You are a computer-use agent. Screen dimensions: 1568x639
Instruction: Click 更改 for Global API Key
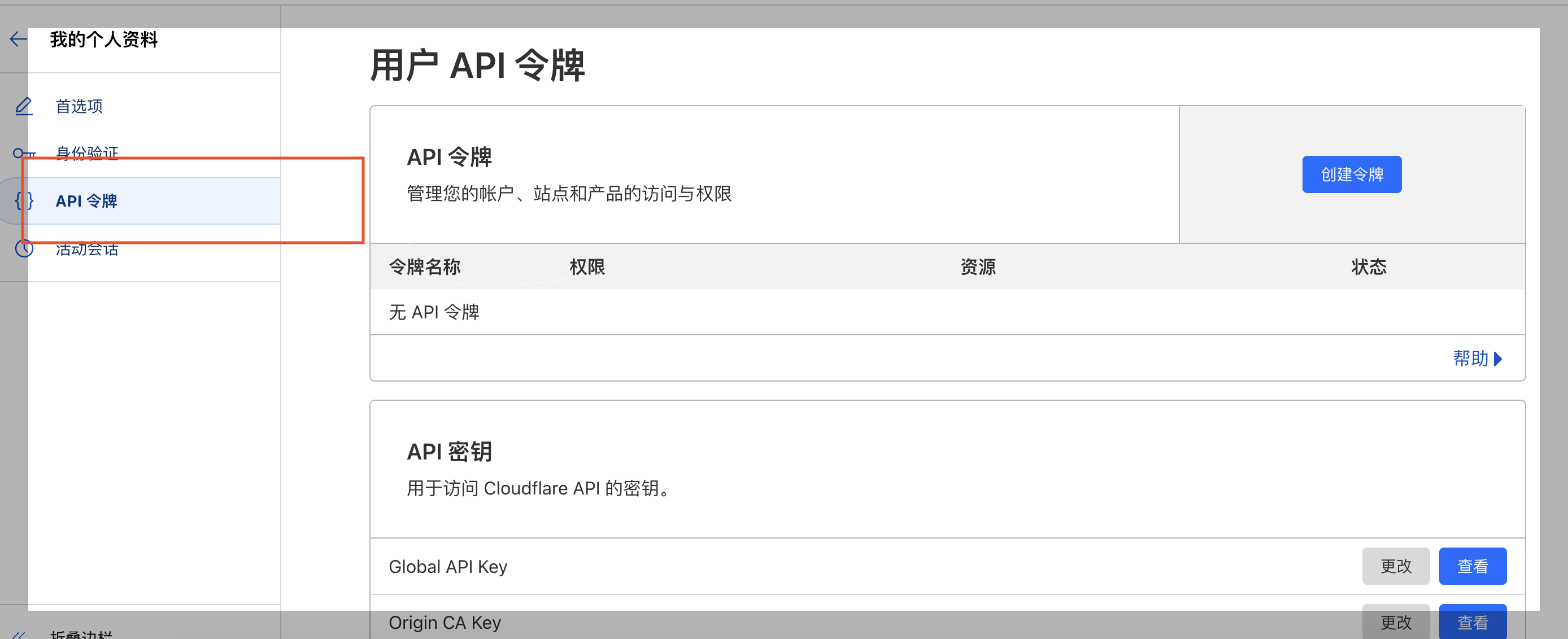point(1395,566)
